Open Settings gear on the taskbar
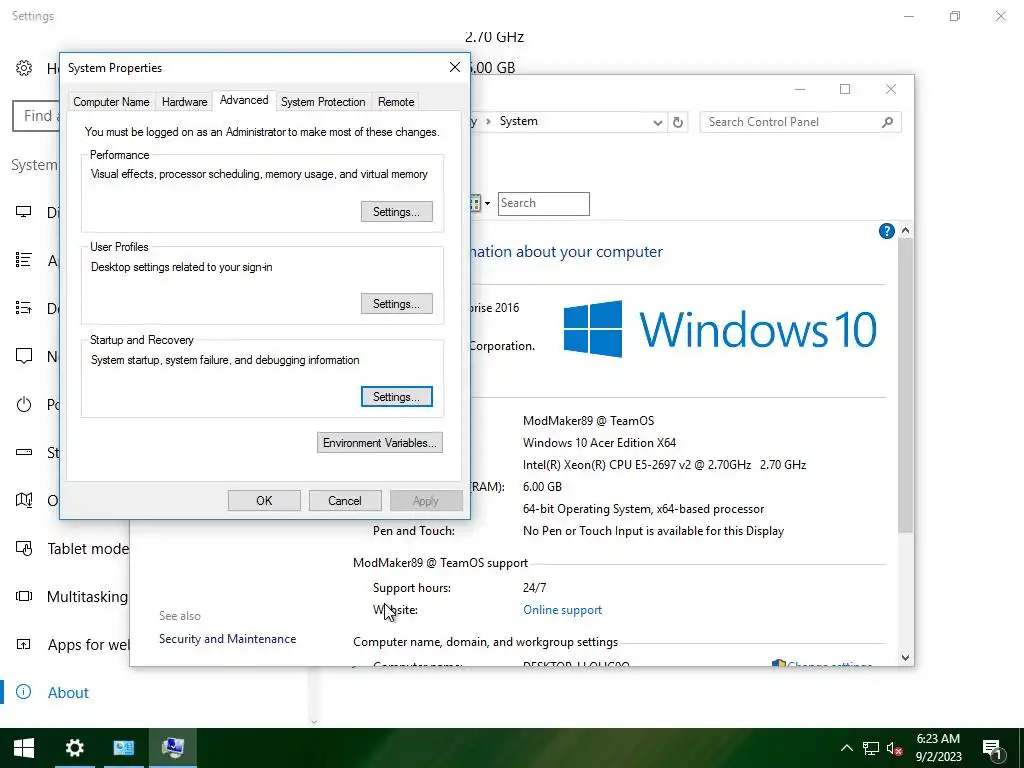This screenshot has height=768, width=1024. 74,748
